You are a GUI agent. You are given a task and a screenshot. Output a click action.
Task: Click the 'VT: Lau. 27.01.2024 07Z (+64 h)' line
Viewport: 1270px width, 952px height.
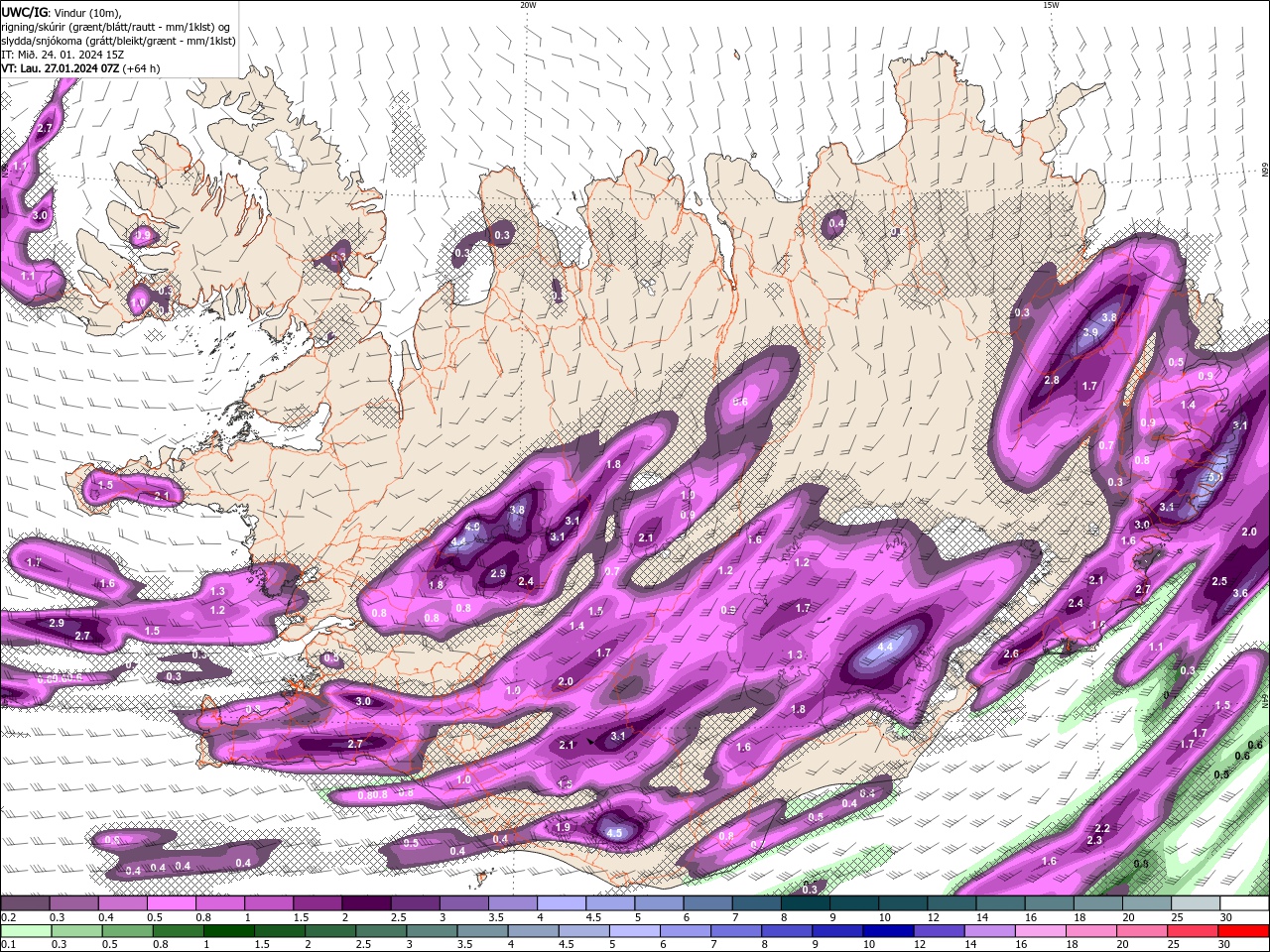click(x=80, y=68)
